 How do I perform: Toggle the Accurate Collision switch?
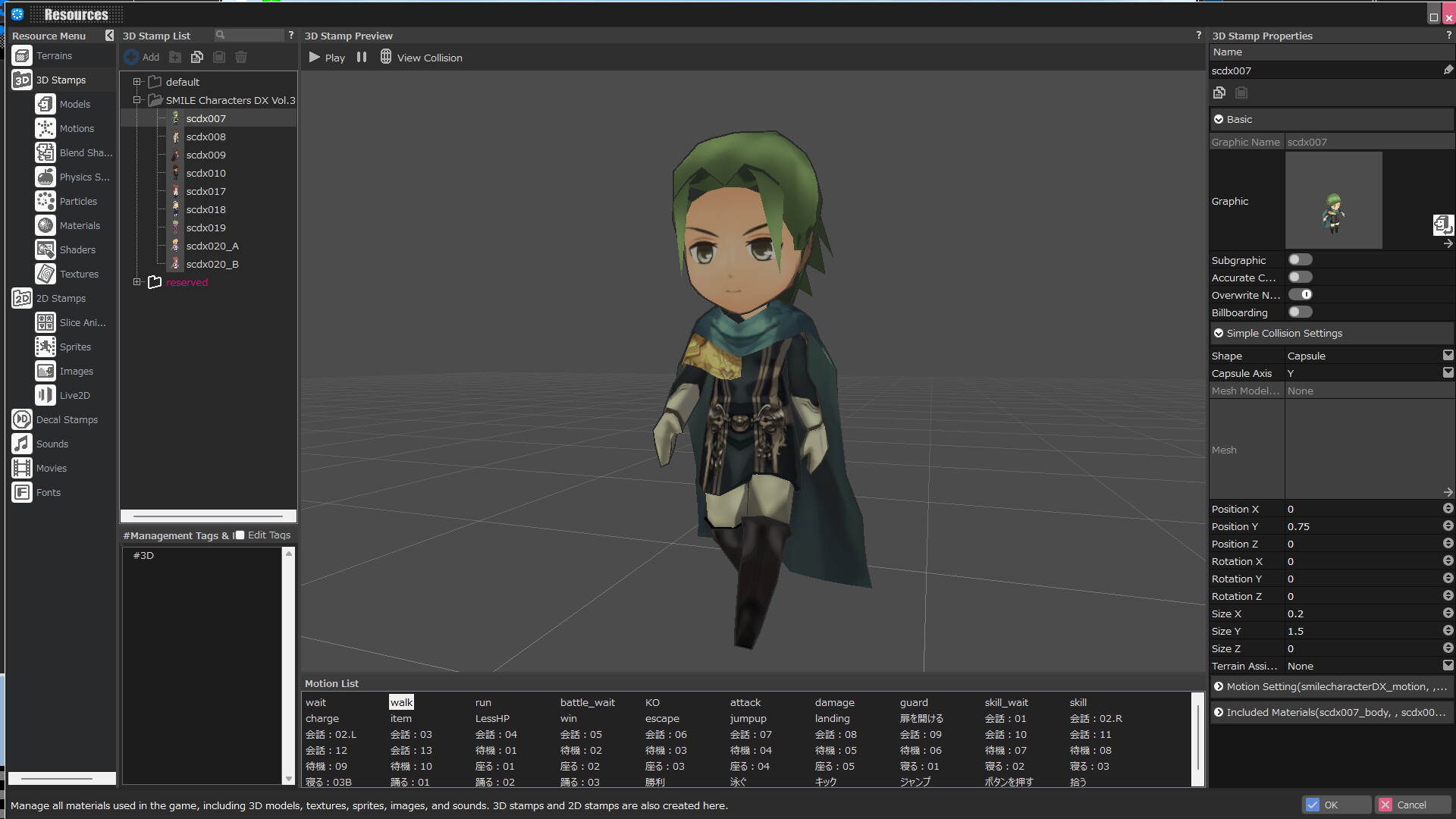pyautogui.click(x=1300, y=278)
